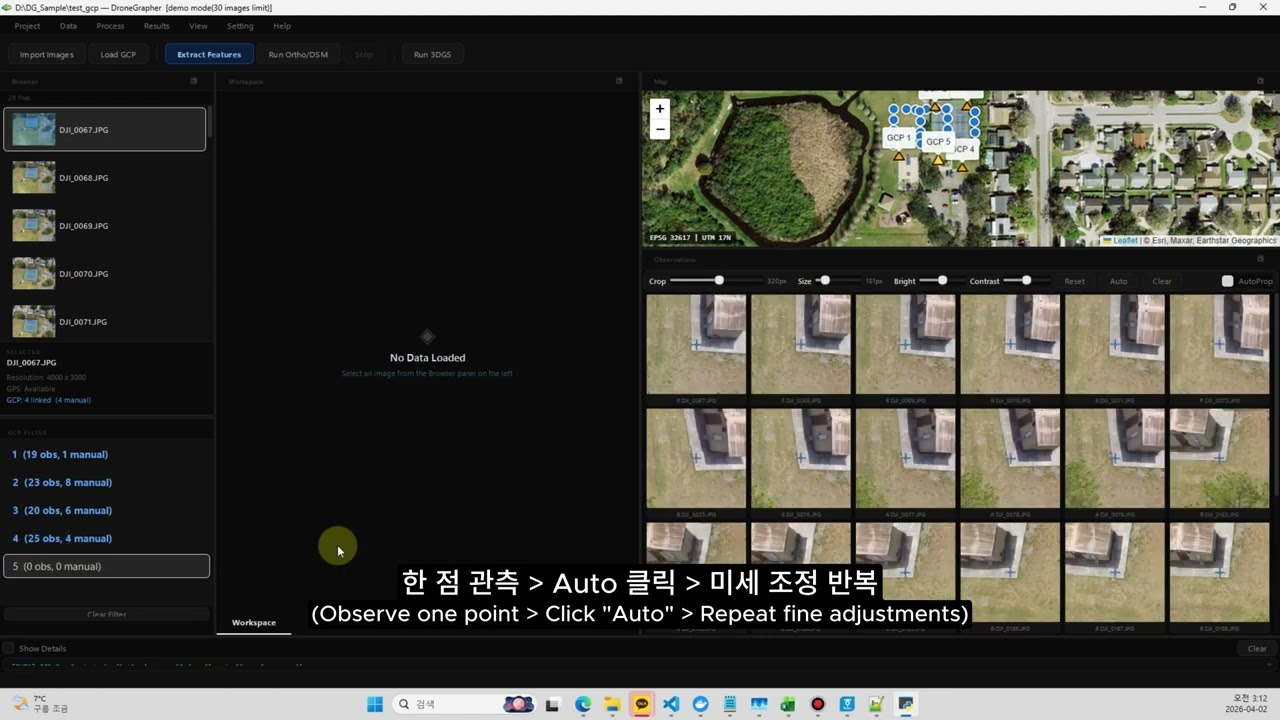This screenshot has width=1280, height=720.
Task: Click the Clear Filter button
Action: point(107,614)
